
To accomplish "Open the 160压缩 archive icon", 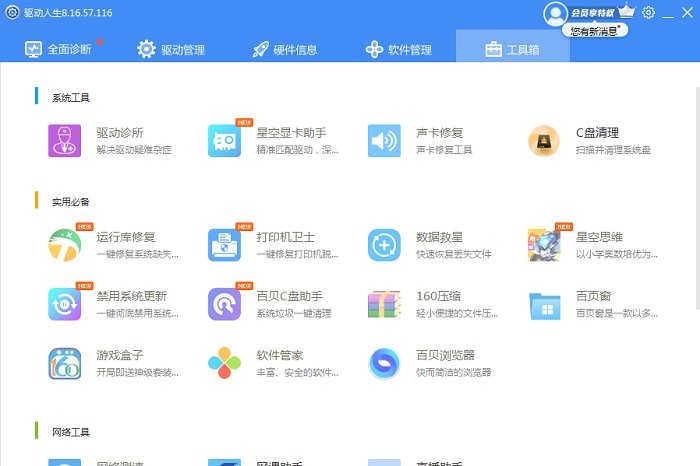I will point(384,304).
